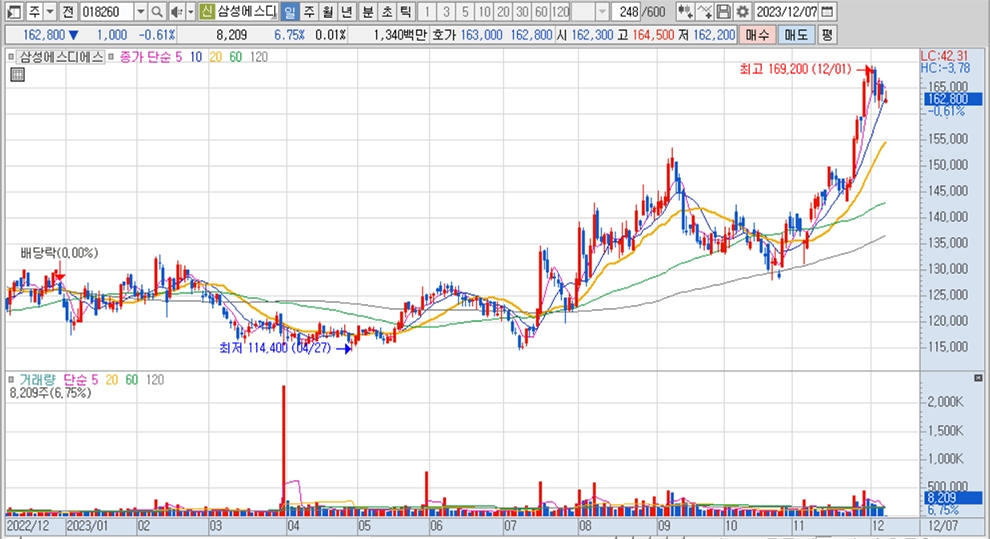Click the 162,800 current price axis tag
The width and height of the screenshot is (990, 539).
(x=953, y=99)
